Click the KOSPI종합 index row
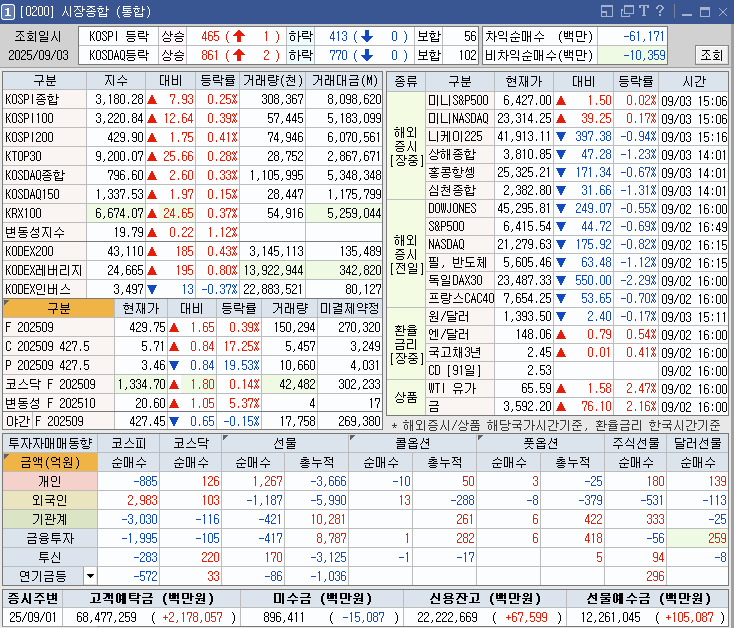 [x=192, y=99]
